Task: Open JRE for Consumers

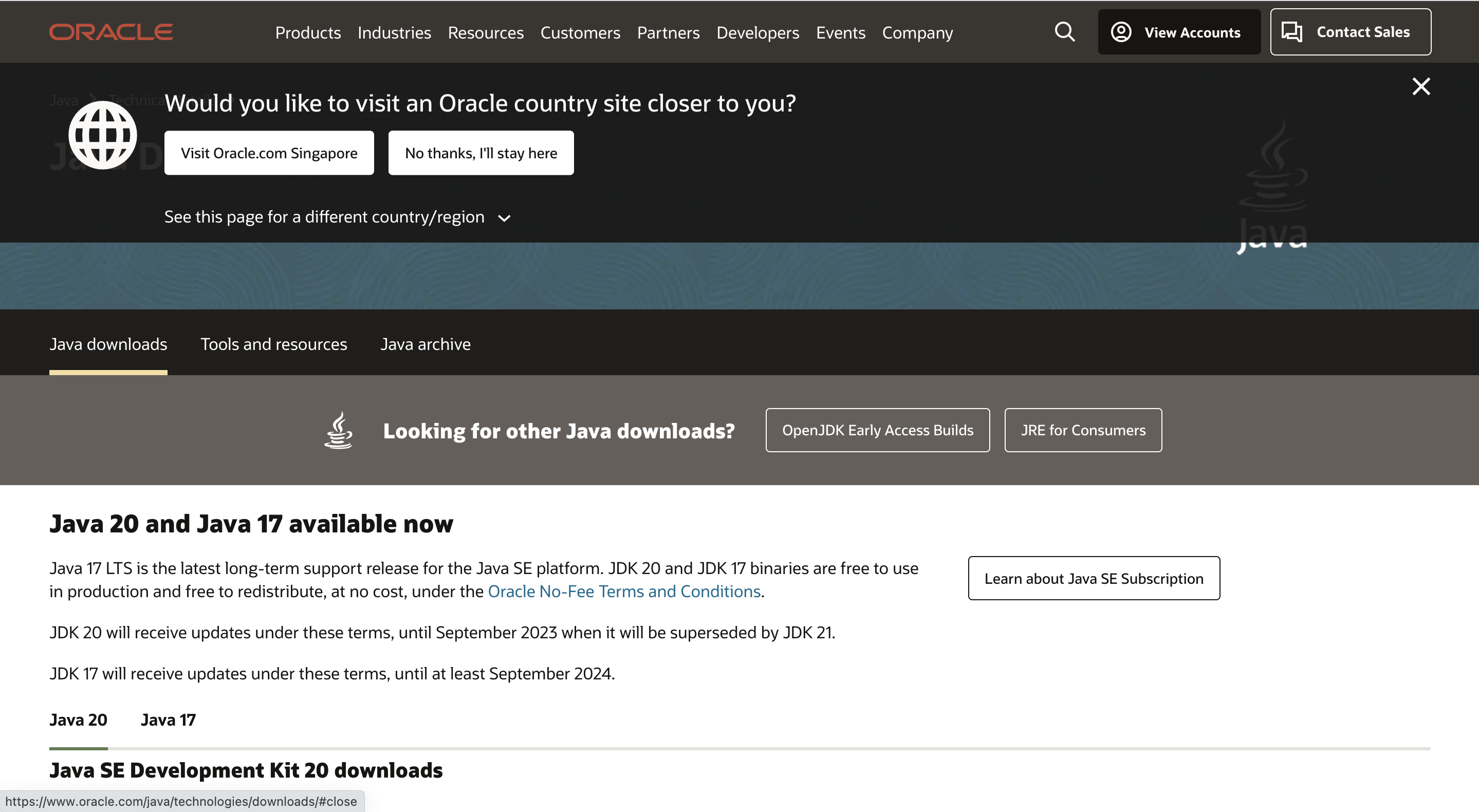Action: pos(1083,430)
